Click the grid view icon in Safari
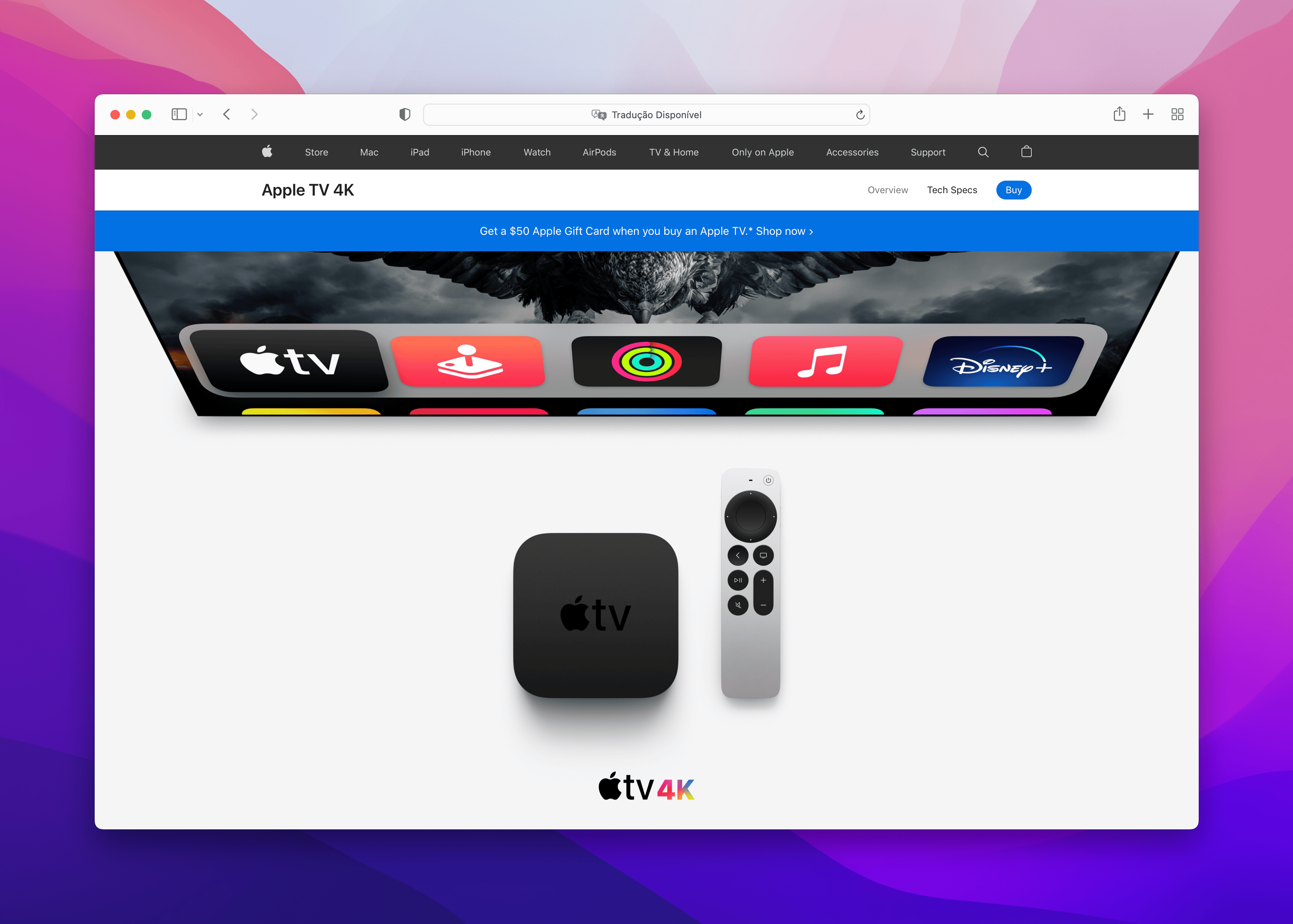Screen dimensions: 1293x924 (x=1177, y=113)
